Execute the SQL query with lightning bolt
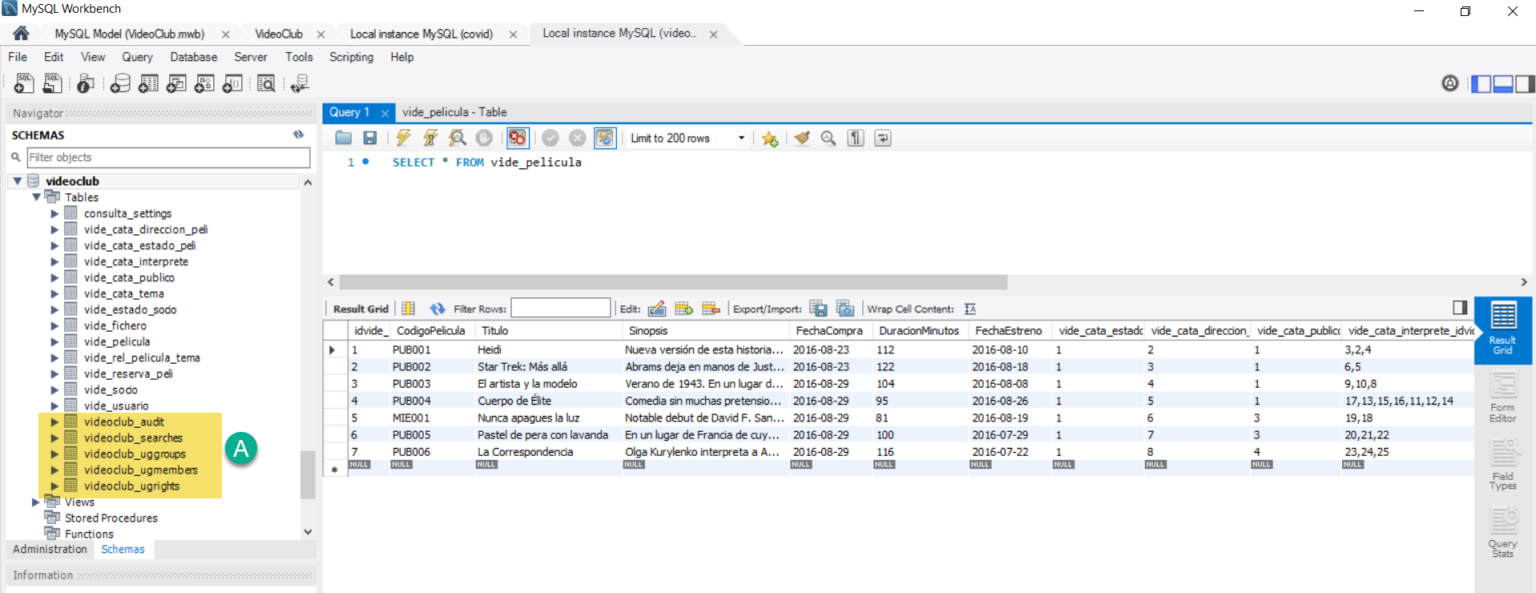 (x=403, y=139)
